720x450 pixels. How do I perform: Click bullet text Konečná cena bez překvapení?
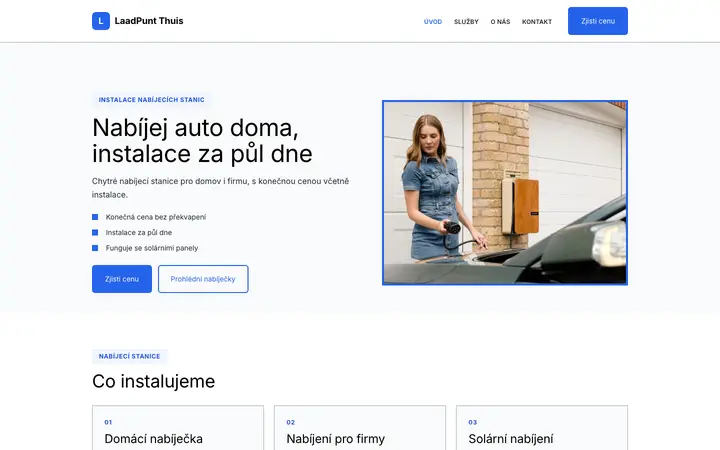tap(156, 217)
